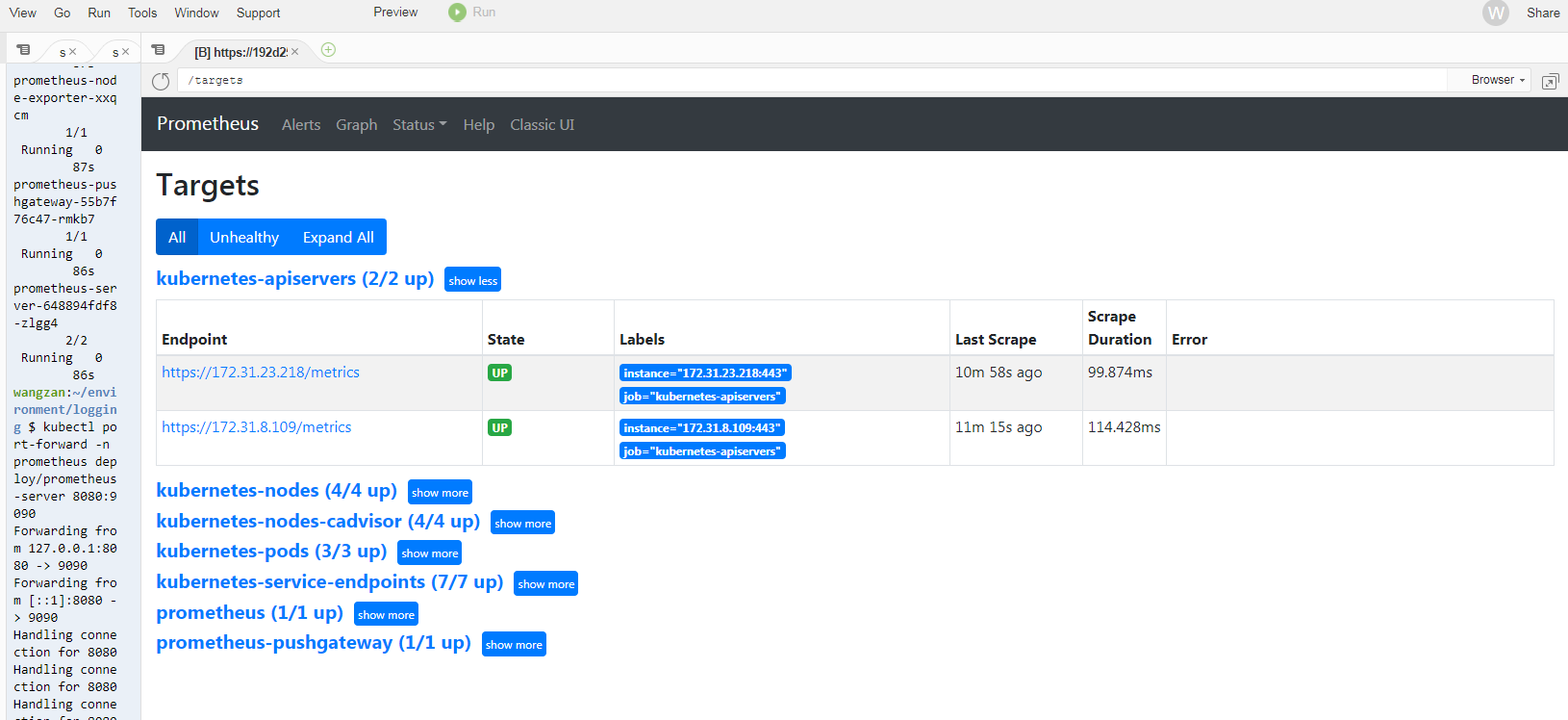Expand prometheus-pushgateway with show more

(514, 644)
